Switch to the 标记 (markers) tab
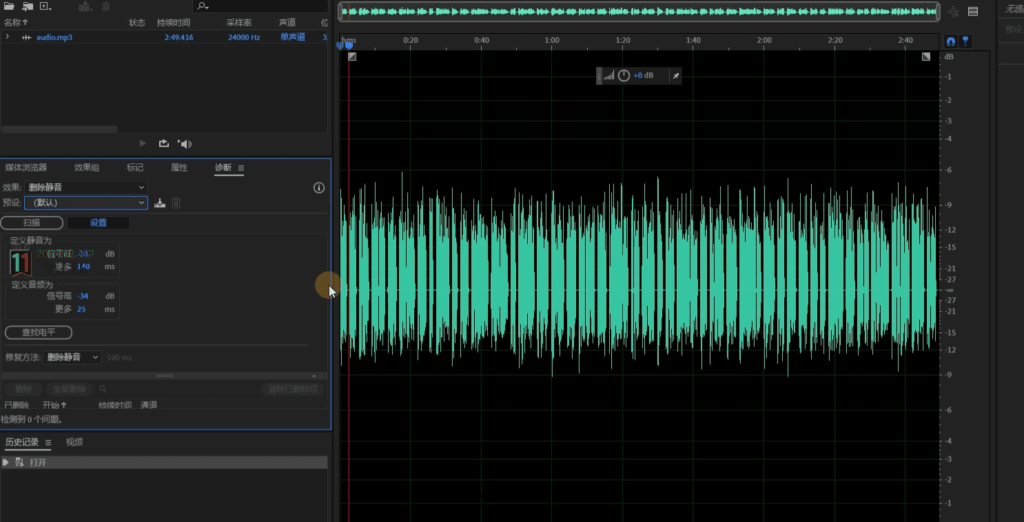Image resolution: width=1024 pixels, height=522 pixels. pyautogui.click(x=135, y=168)
